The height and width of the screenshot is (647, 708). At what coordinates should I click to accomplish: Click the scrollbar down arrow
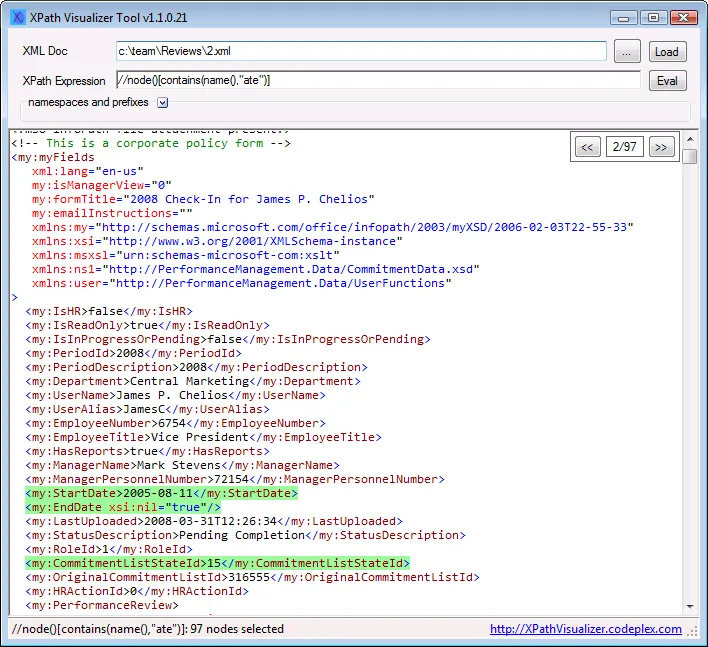(690, 606)
